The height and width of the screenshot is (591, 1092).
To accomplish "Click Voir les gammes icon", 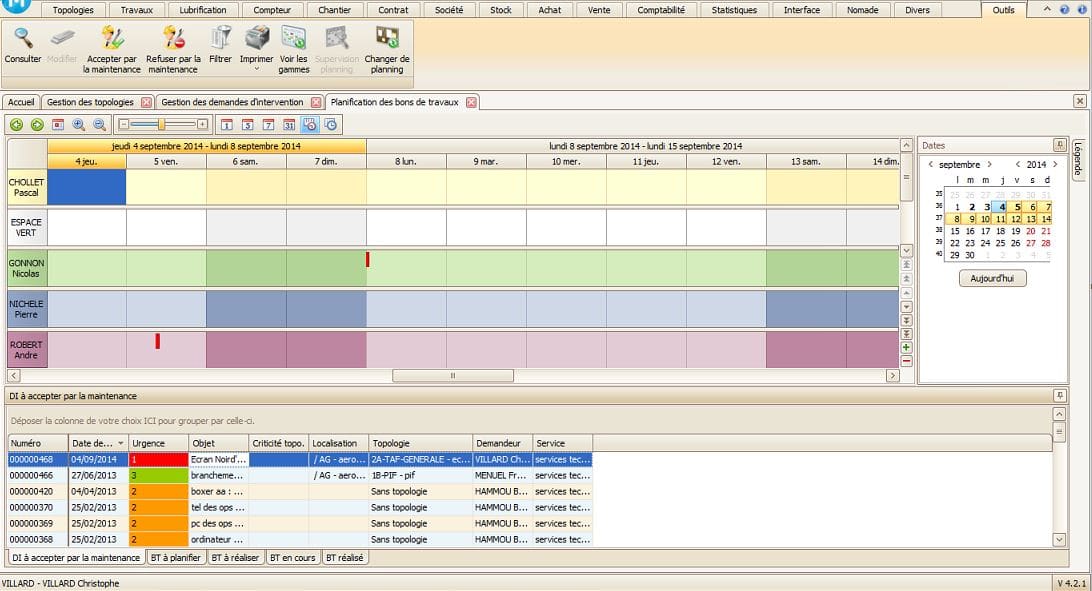I will 293,39.
